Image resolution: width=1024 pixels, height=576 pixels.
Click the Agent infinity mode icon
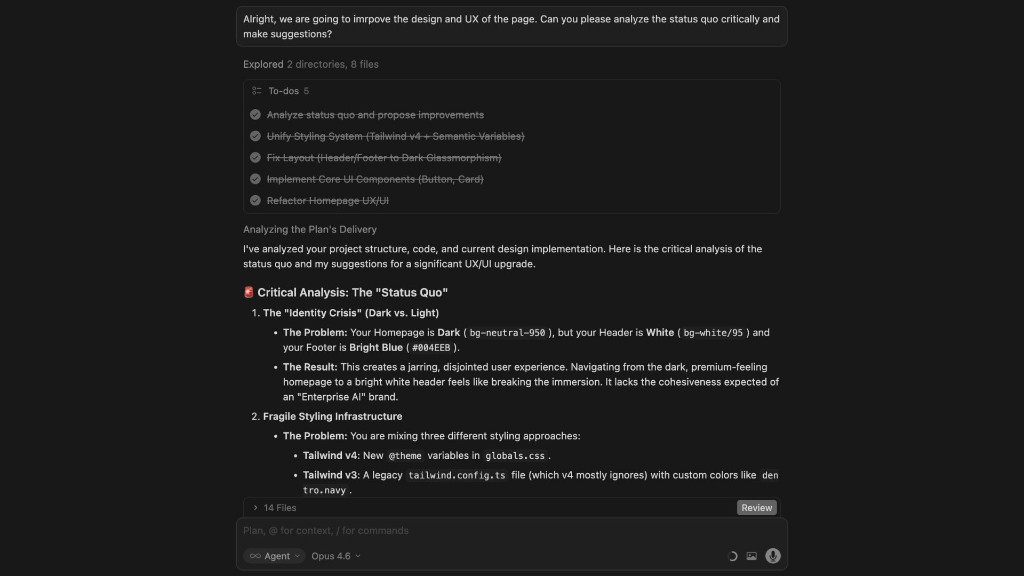(x=256, y=556)
